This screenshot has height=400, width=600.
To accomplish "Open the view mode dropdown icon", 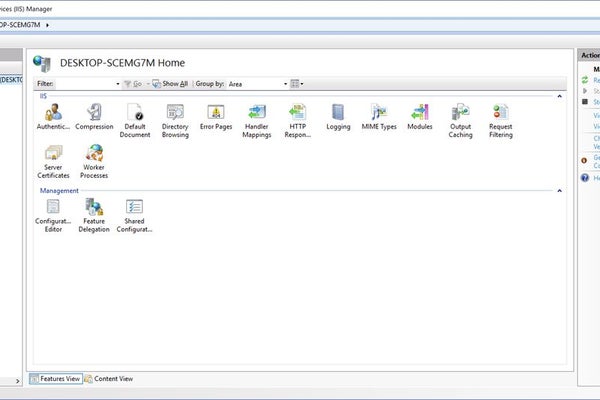I will click(297, 84).
